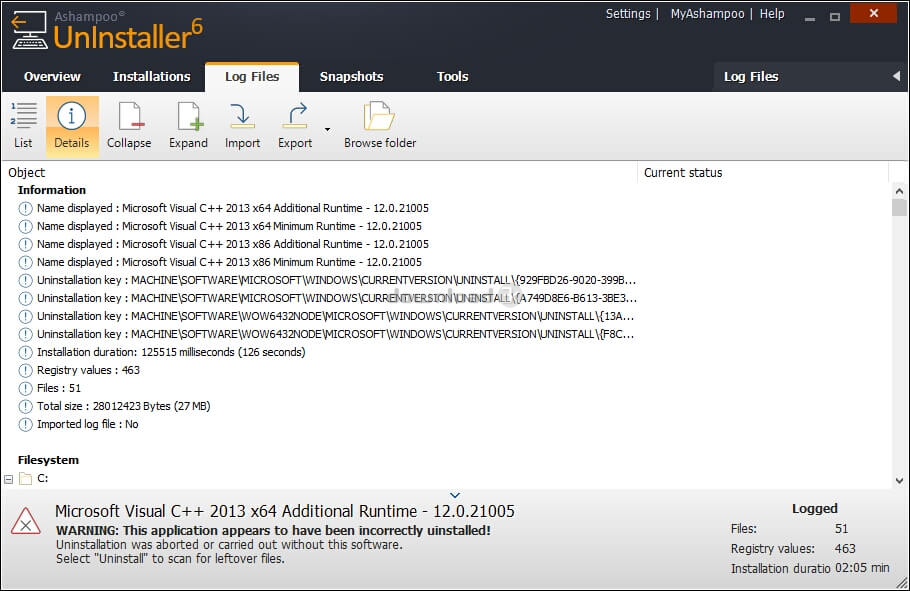Click the Filesystem section heading
The height and width of the screenshot is (591, 910).
(48, 460)
